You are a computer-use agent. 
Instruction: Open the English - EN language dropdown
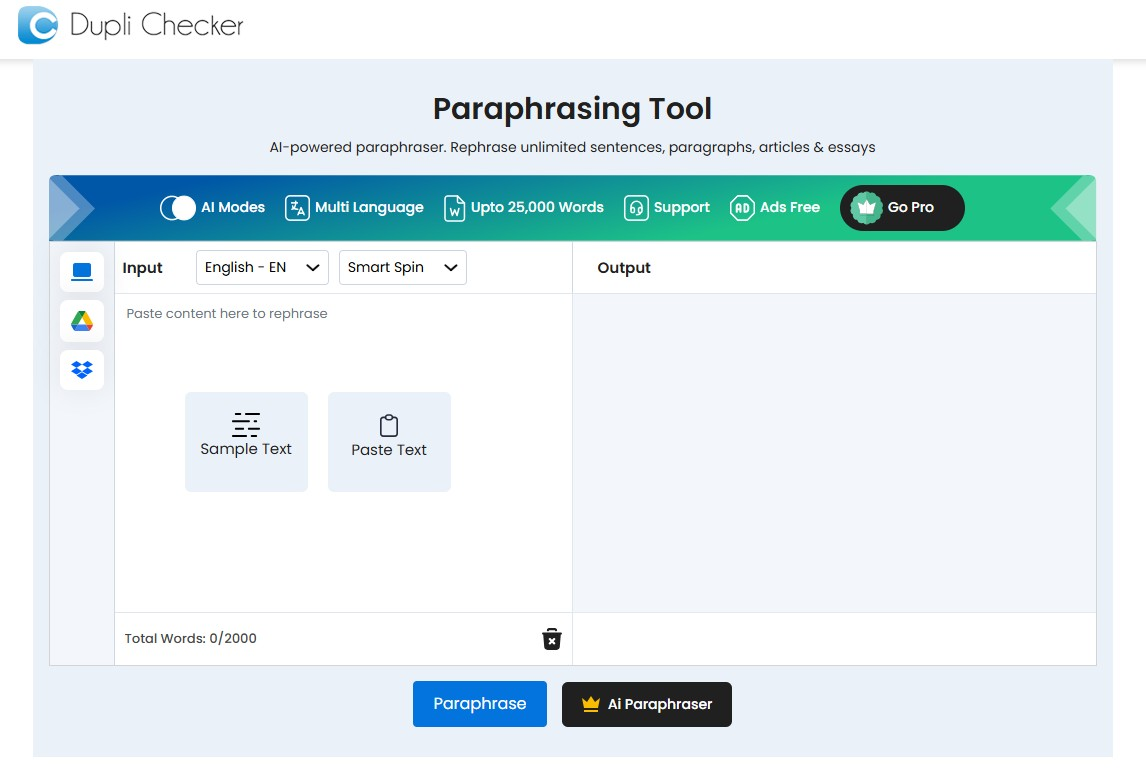[x=262, y=267]
